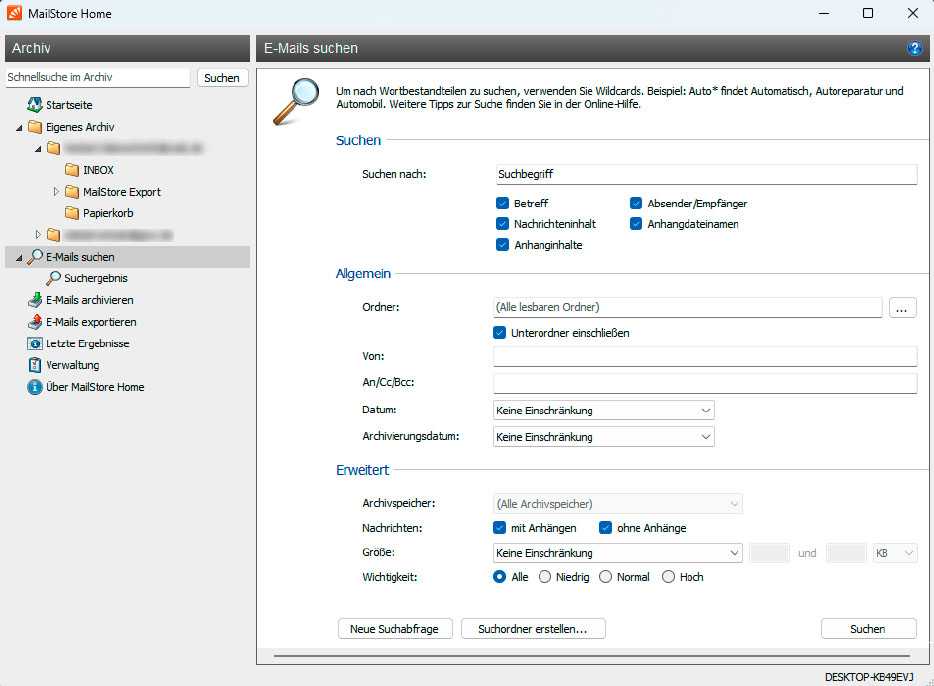The image size is (934, 686).
Task: Open the KB unit dropdown
Action: (895, 553)
